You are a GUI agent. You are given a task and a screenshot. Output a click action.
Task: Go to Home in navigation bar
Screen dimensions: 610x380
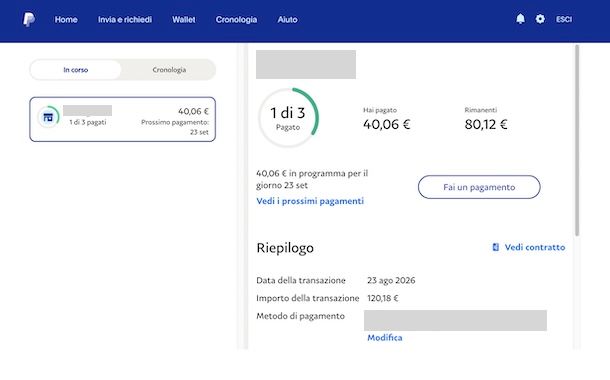click(66, 19)
